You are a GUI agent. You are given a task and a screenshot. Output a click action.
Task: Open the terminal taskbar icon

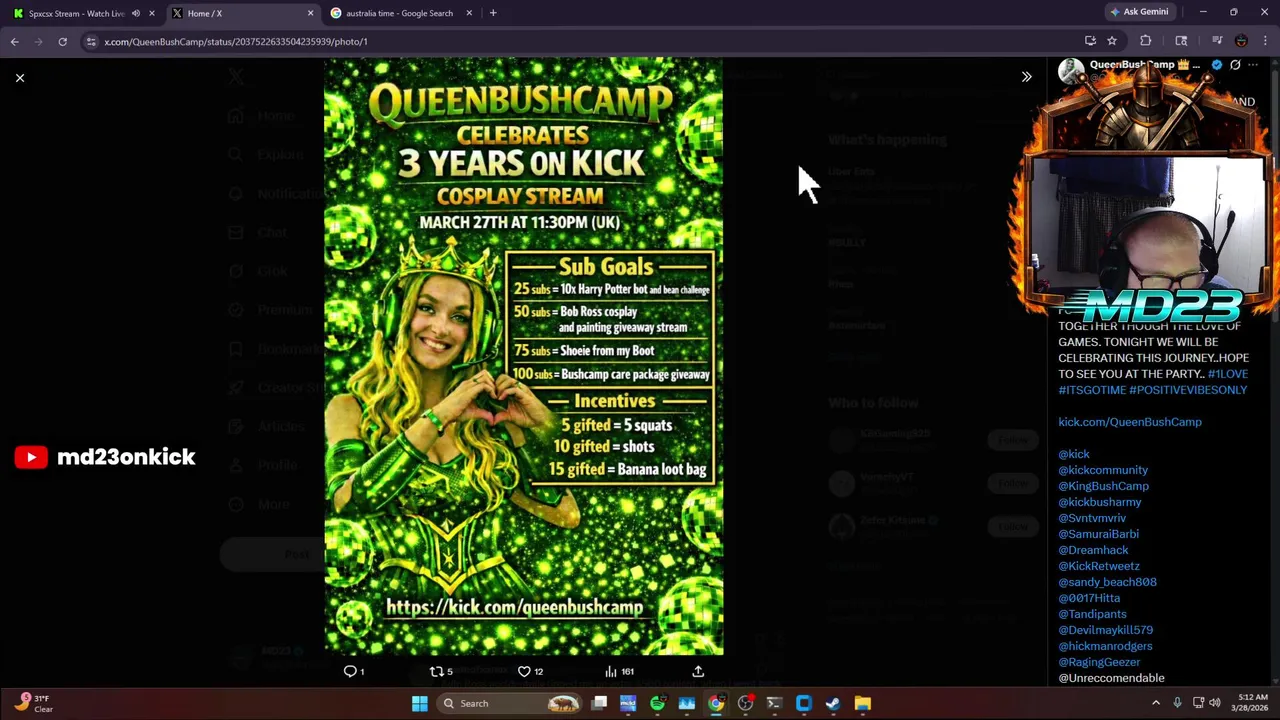pos(774,703)
